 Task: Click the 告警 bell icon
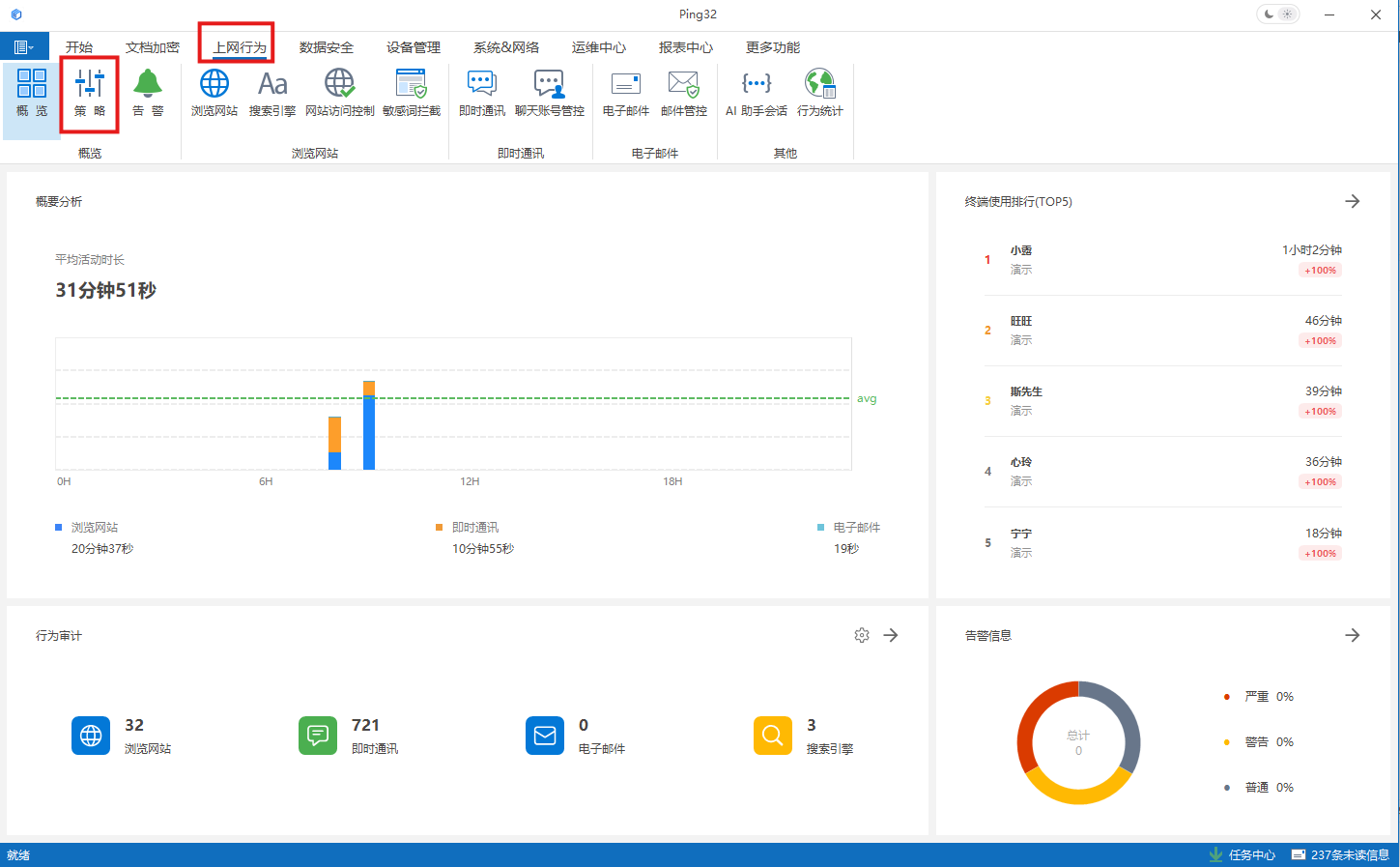click(148, 93)
